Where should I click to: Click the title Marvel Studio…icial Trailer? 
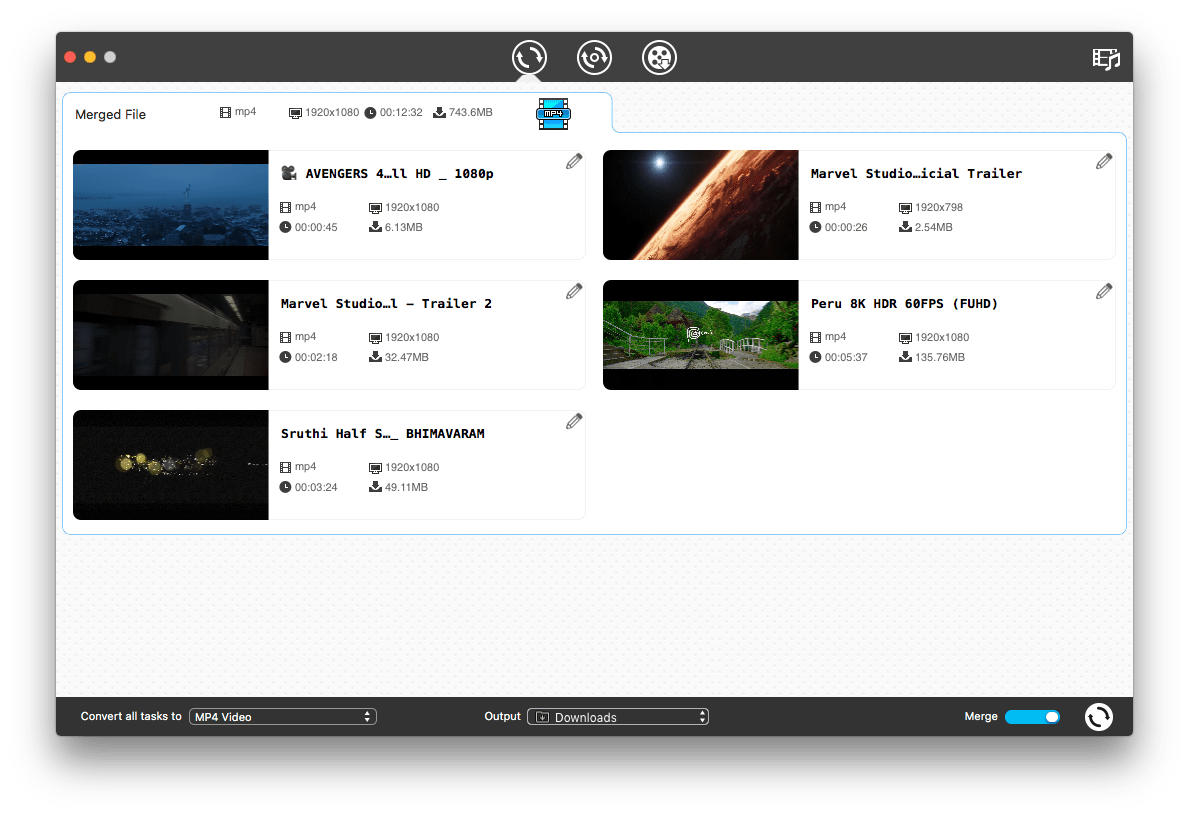[916, 174]
